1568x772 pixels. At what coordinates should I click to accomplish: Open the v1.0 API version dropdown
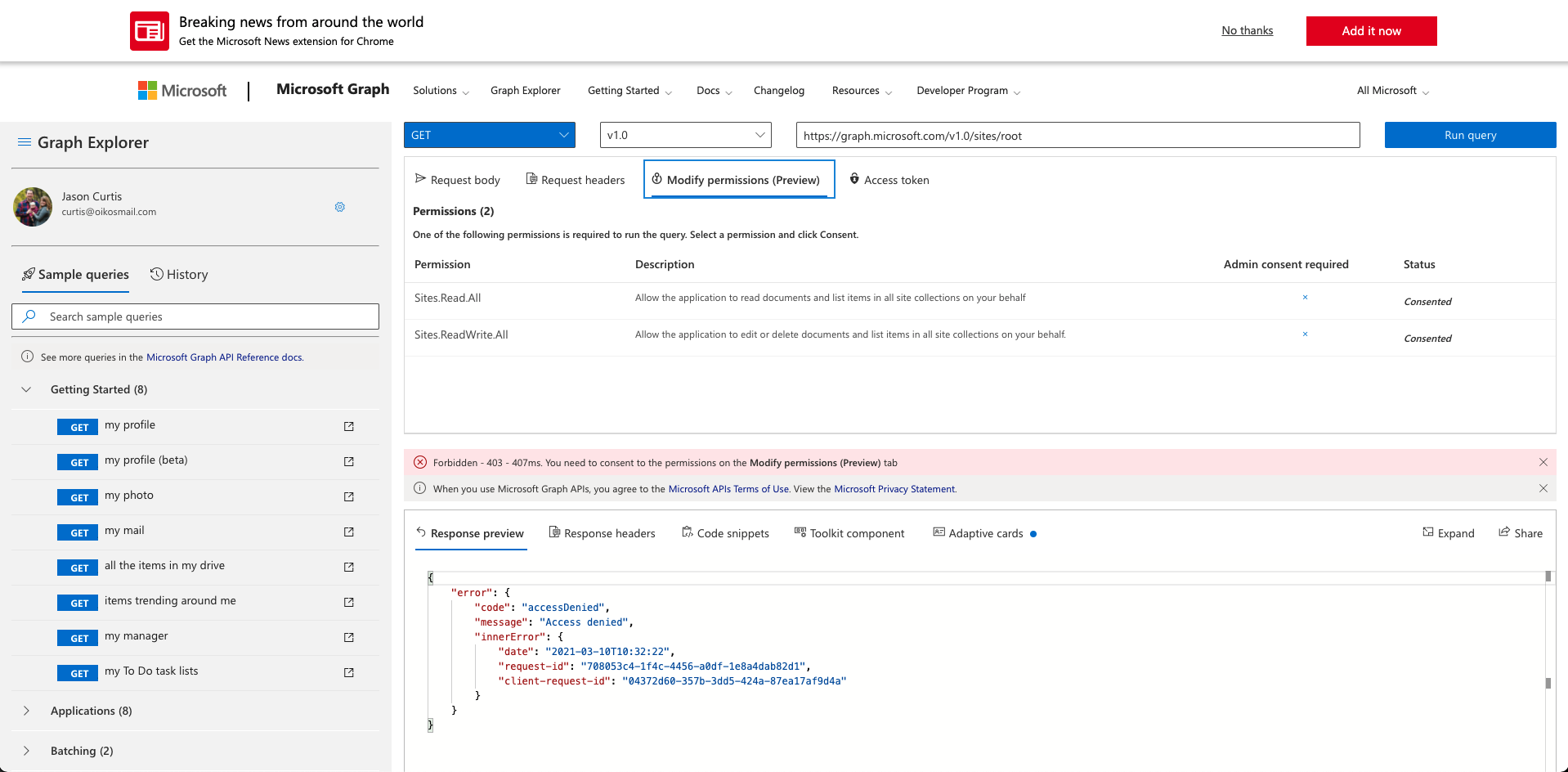pos(685,135)
